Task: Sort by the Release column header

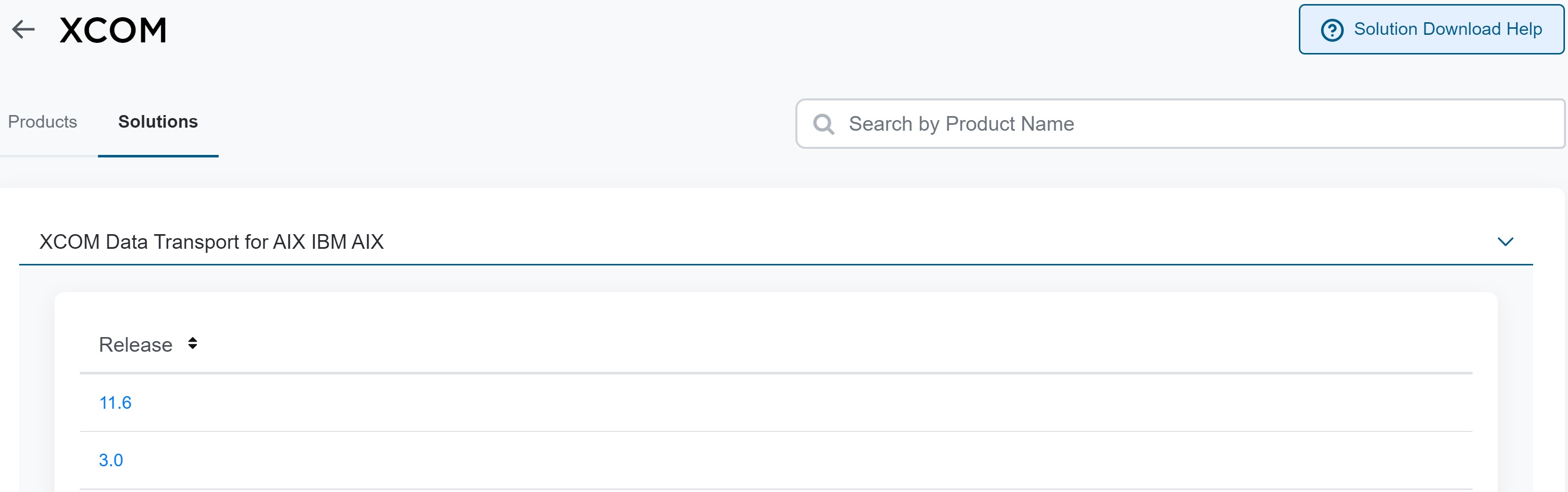Action: tap(136, 345)
